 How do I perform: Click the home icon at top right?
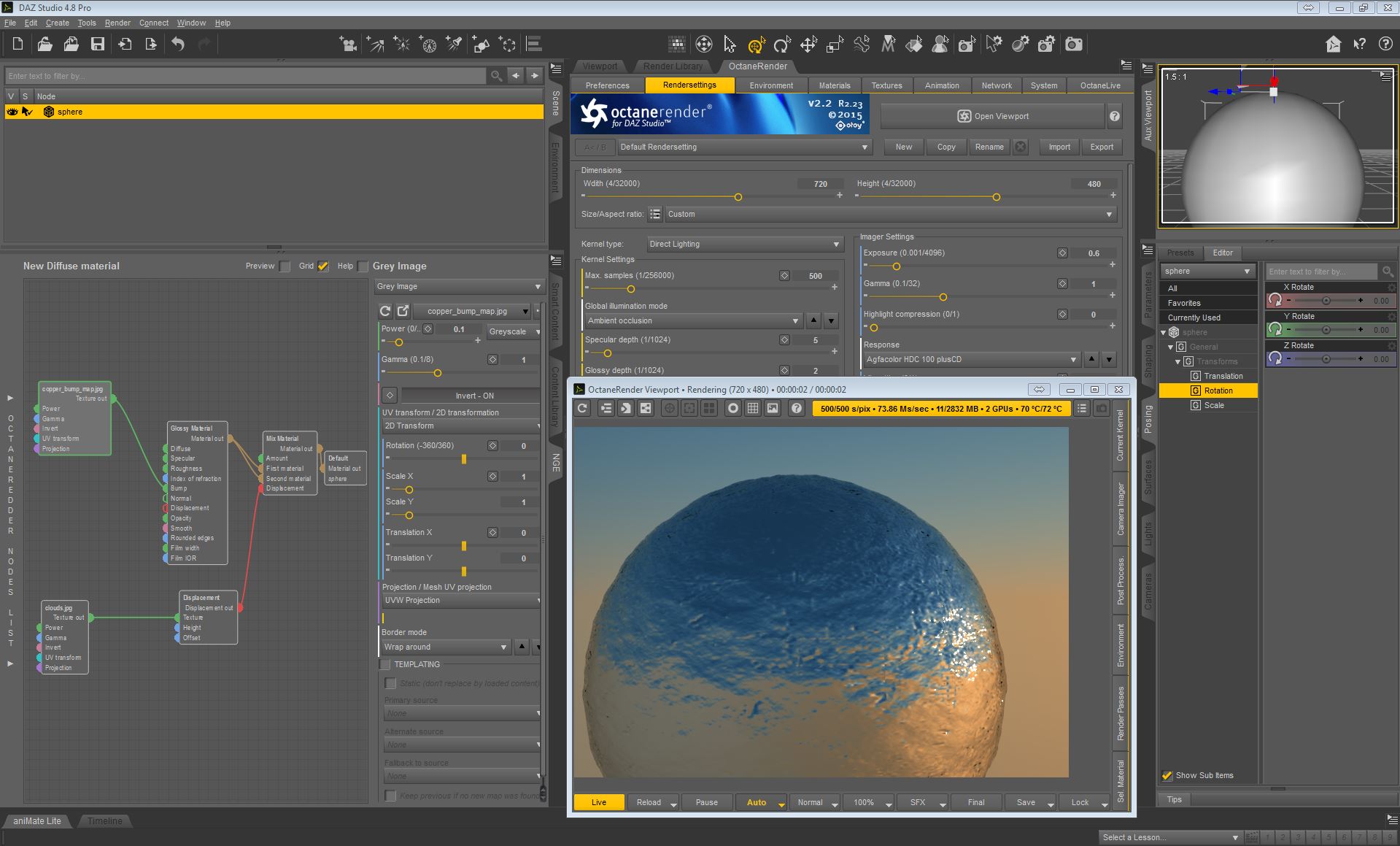(1333, 45)
